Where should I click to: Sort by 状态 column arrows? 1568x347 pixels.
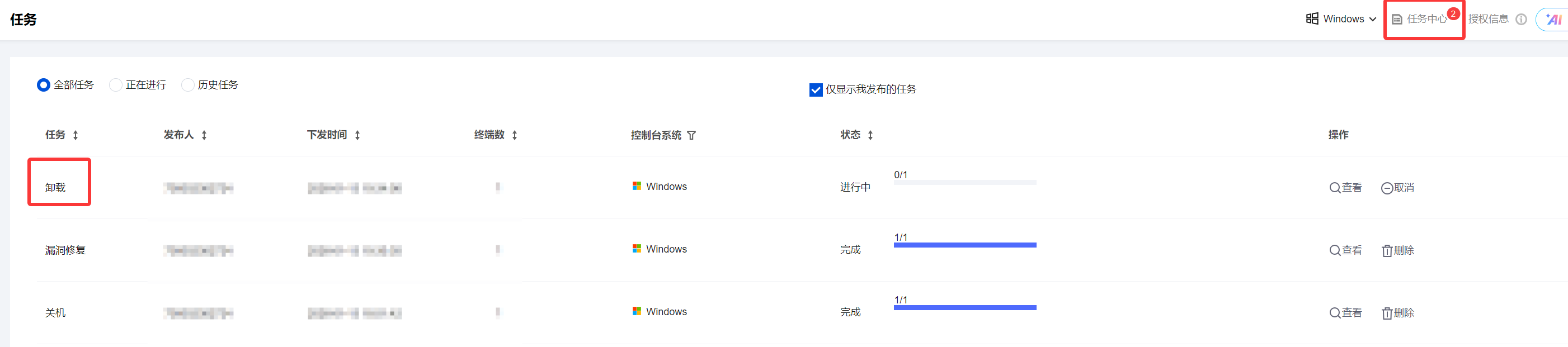pos(870,136)
